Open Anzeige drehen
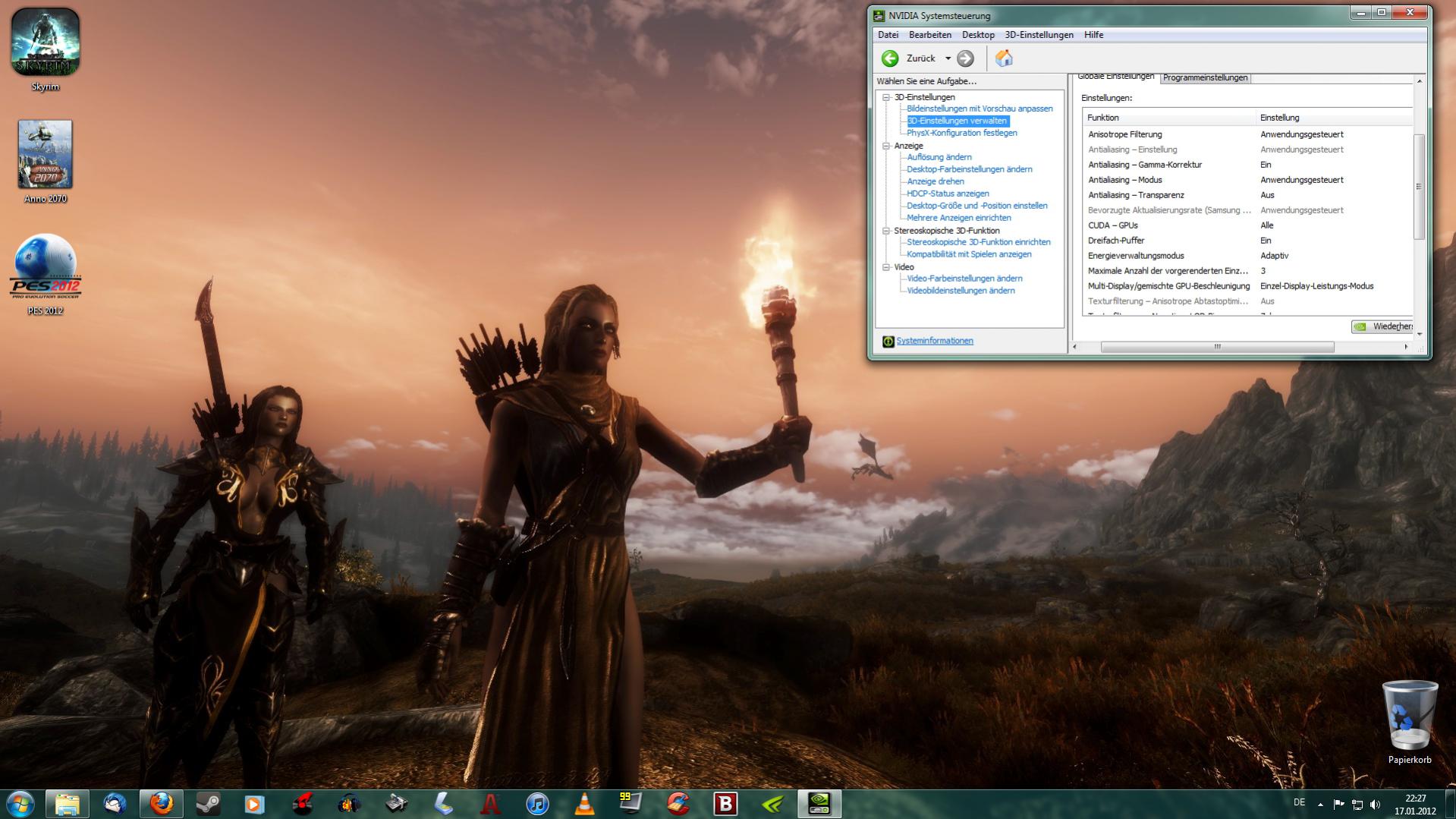This screenshot has width=1456, height=819. click(x=936, y=181)
